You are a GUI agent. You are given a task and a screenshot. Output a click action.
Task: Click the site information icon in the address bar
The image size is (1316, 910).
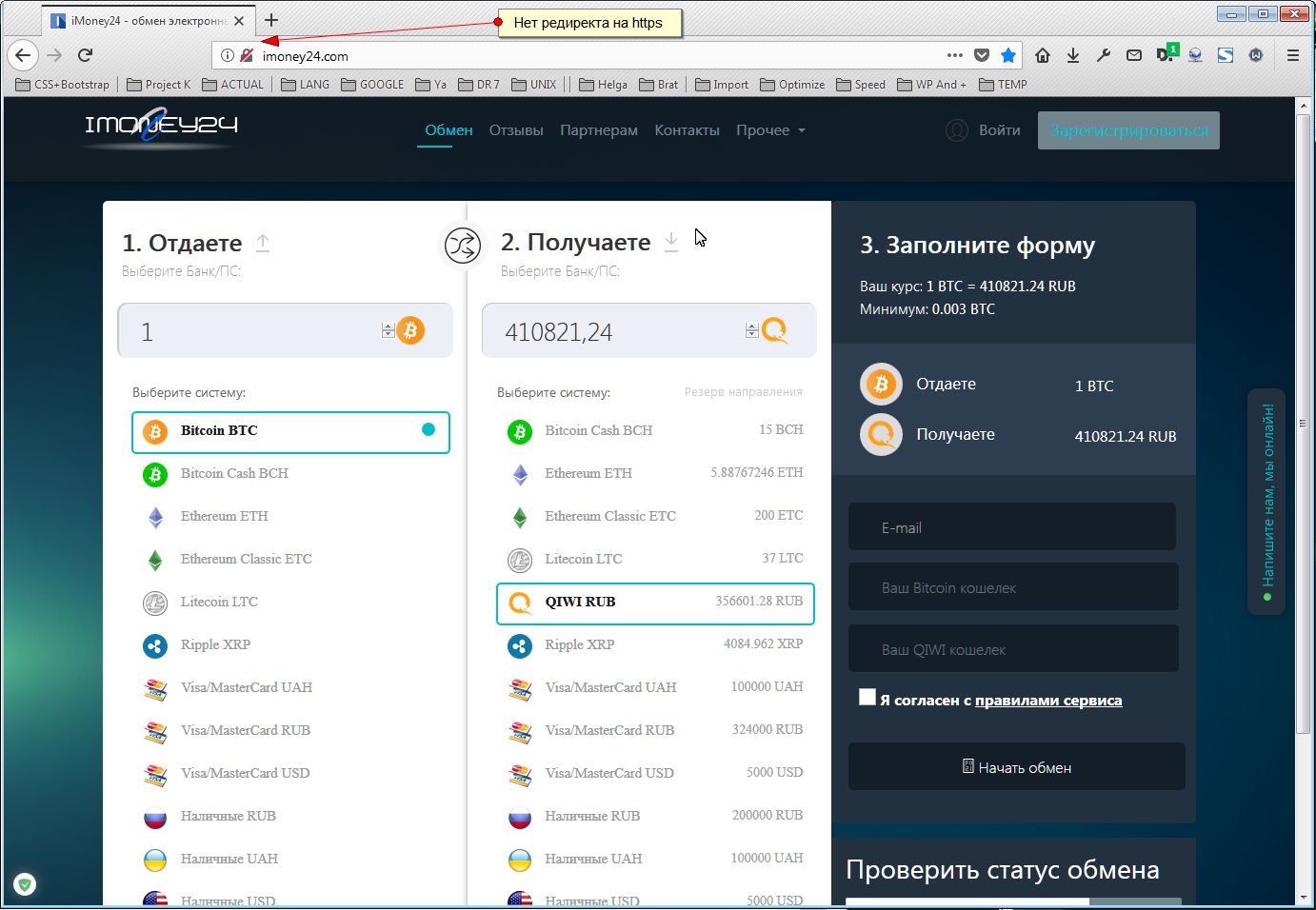227,55
